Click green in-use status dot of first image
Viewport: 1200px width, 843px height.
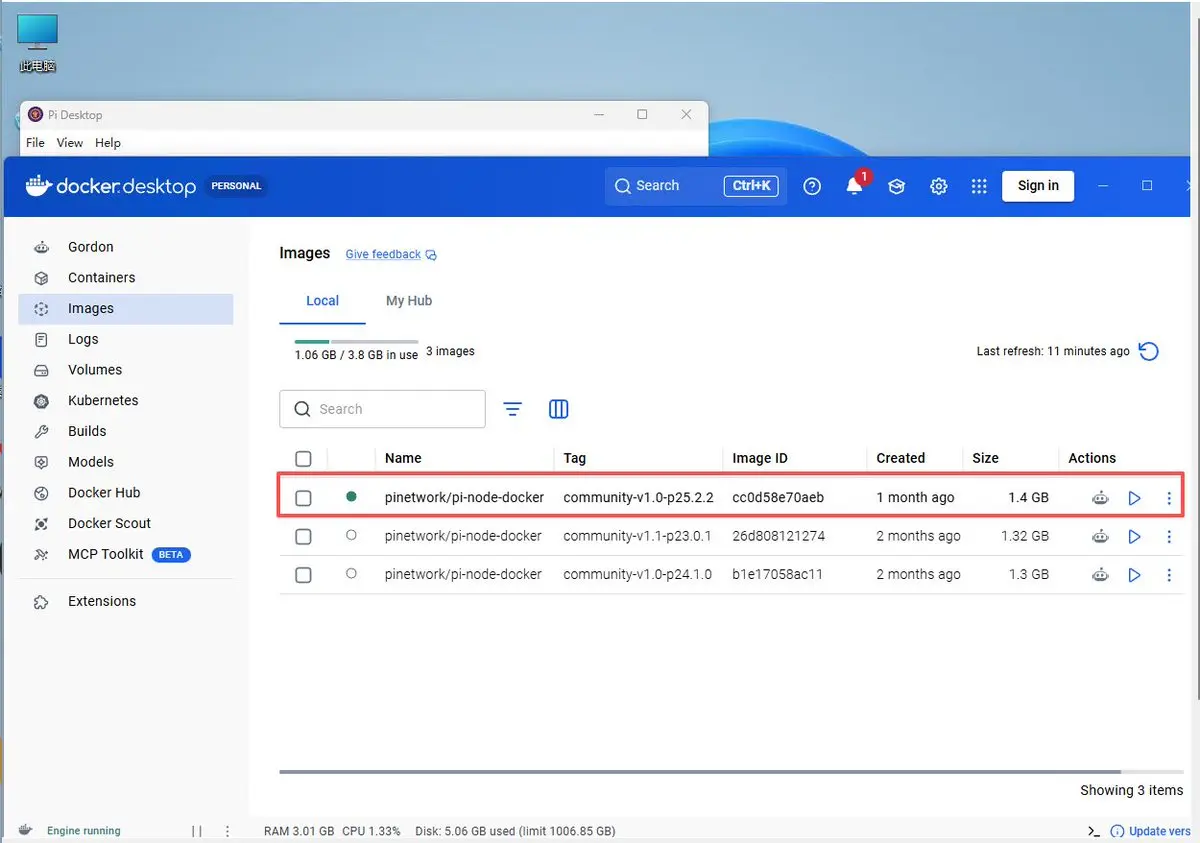(351, 497)
